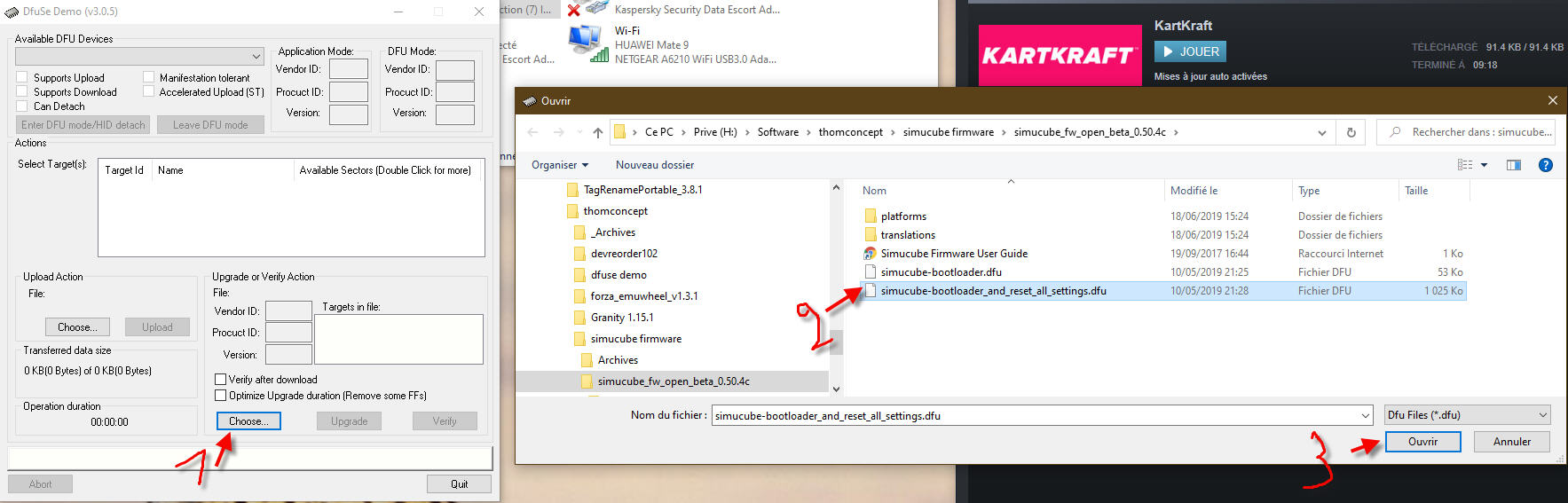Select the _Archives folder in tree
1568x503 pixels.
(612, 232)
